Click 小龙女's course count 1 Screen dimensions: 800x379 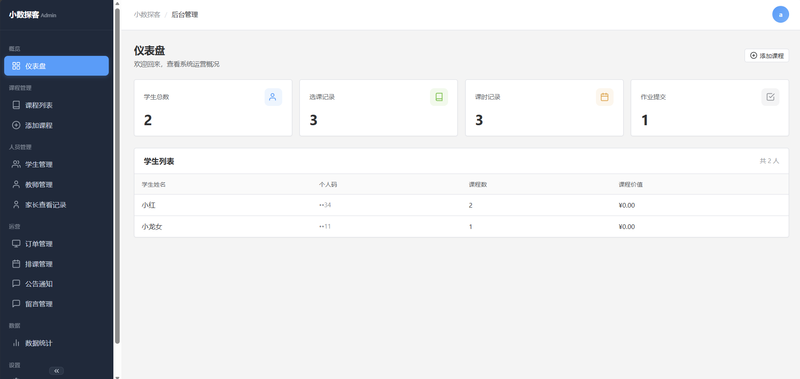click(x=470, y=226)
